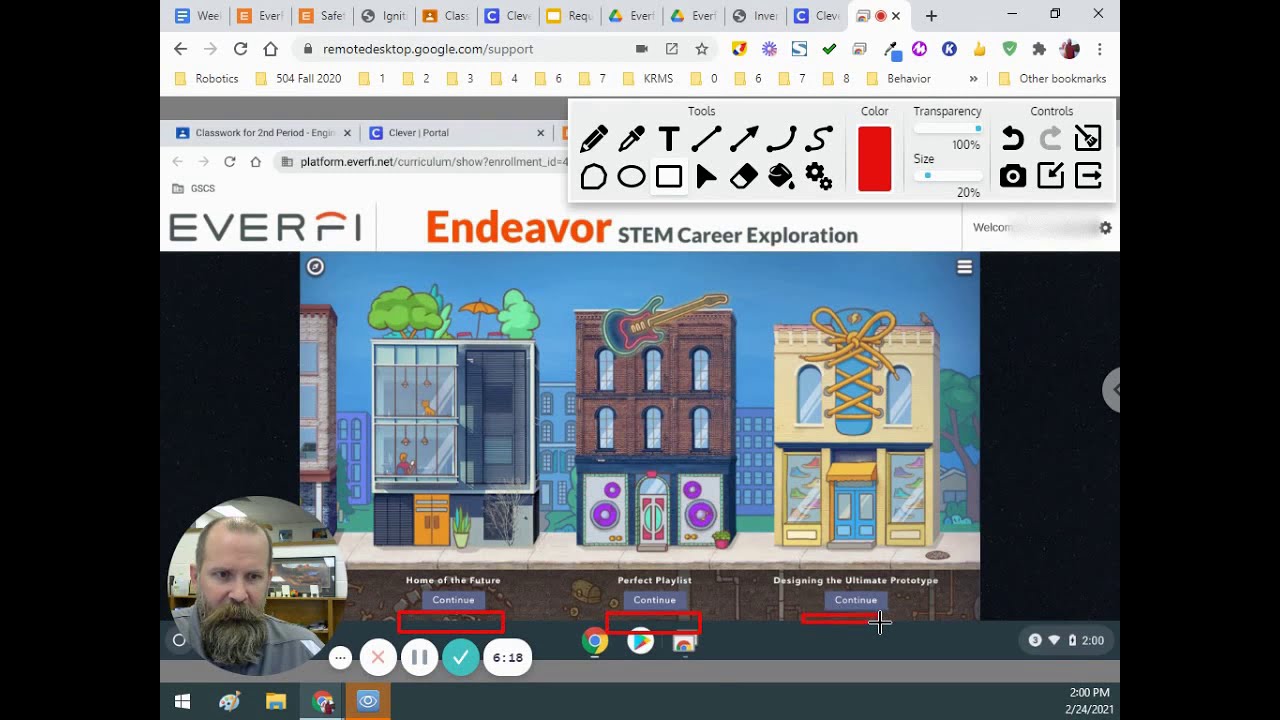Screen dimensions: 1280x720
Task: Redo the annotation
Action: pyautogui.click(x=1050, y=138)
